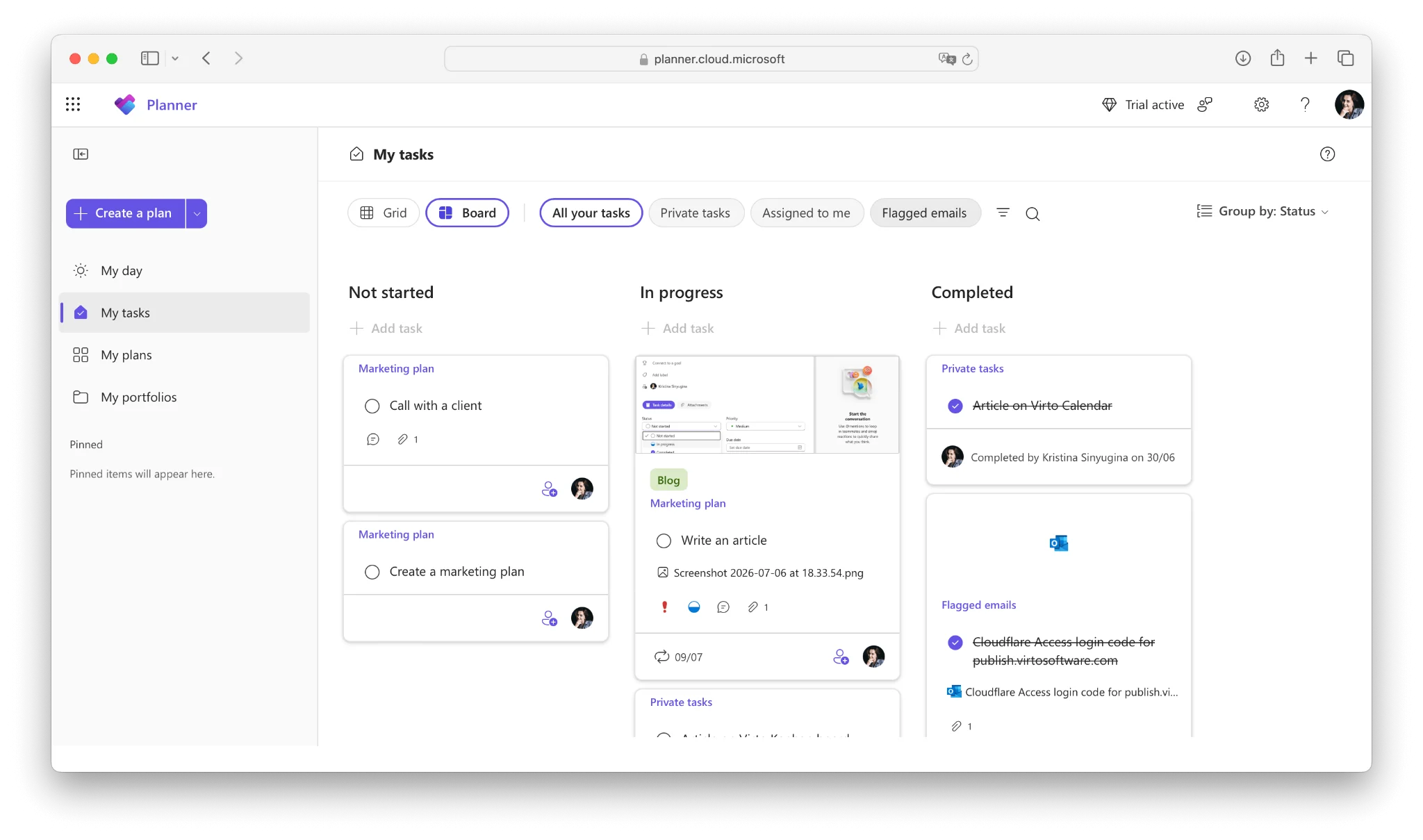Click paperclip on Write an article card
The image size is (1423, 840).
coord(752,607)
